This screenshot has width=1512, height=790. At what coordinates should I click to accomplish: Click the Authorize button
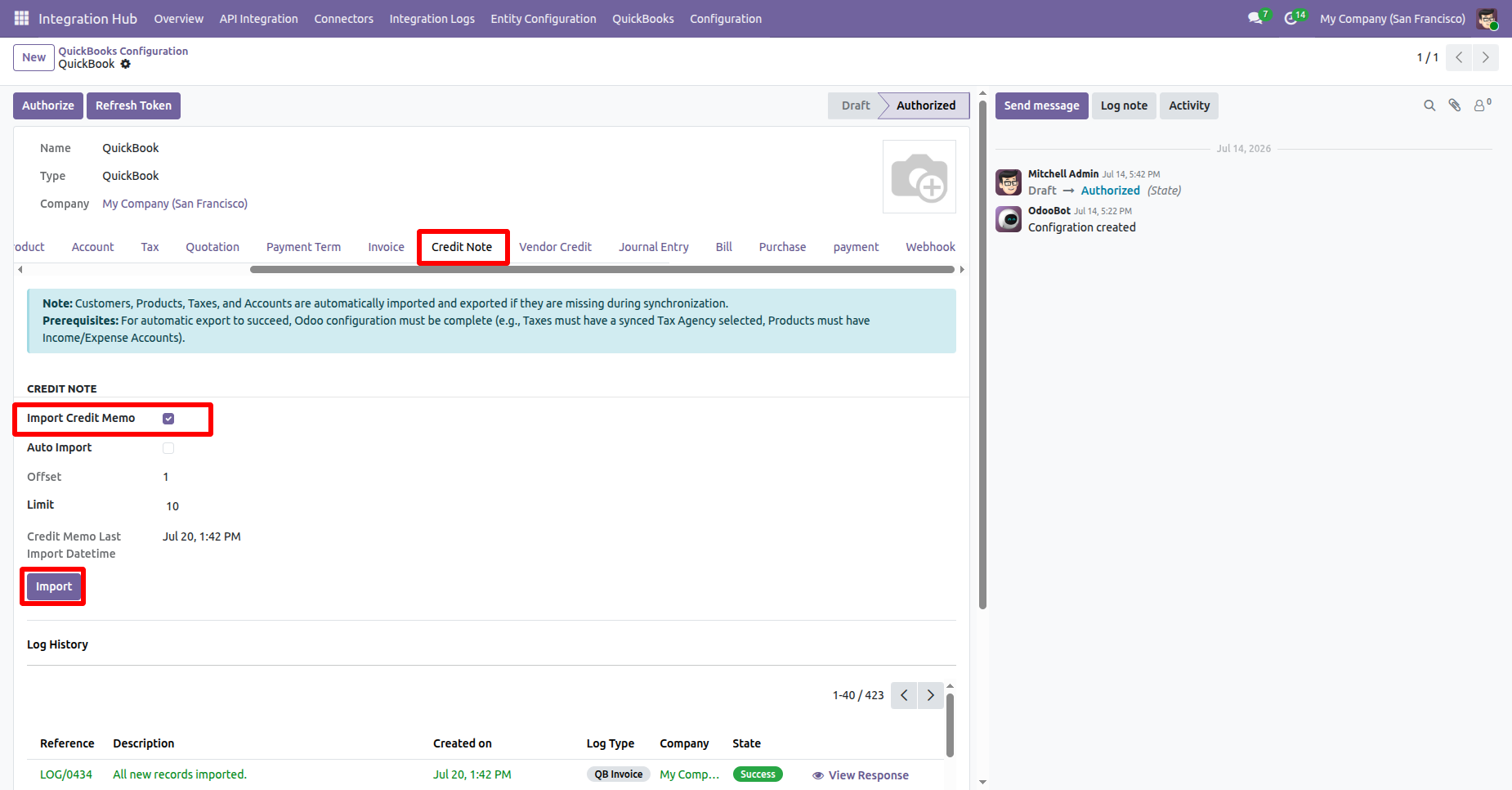(48, 105)
